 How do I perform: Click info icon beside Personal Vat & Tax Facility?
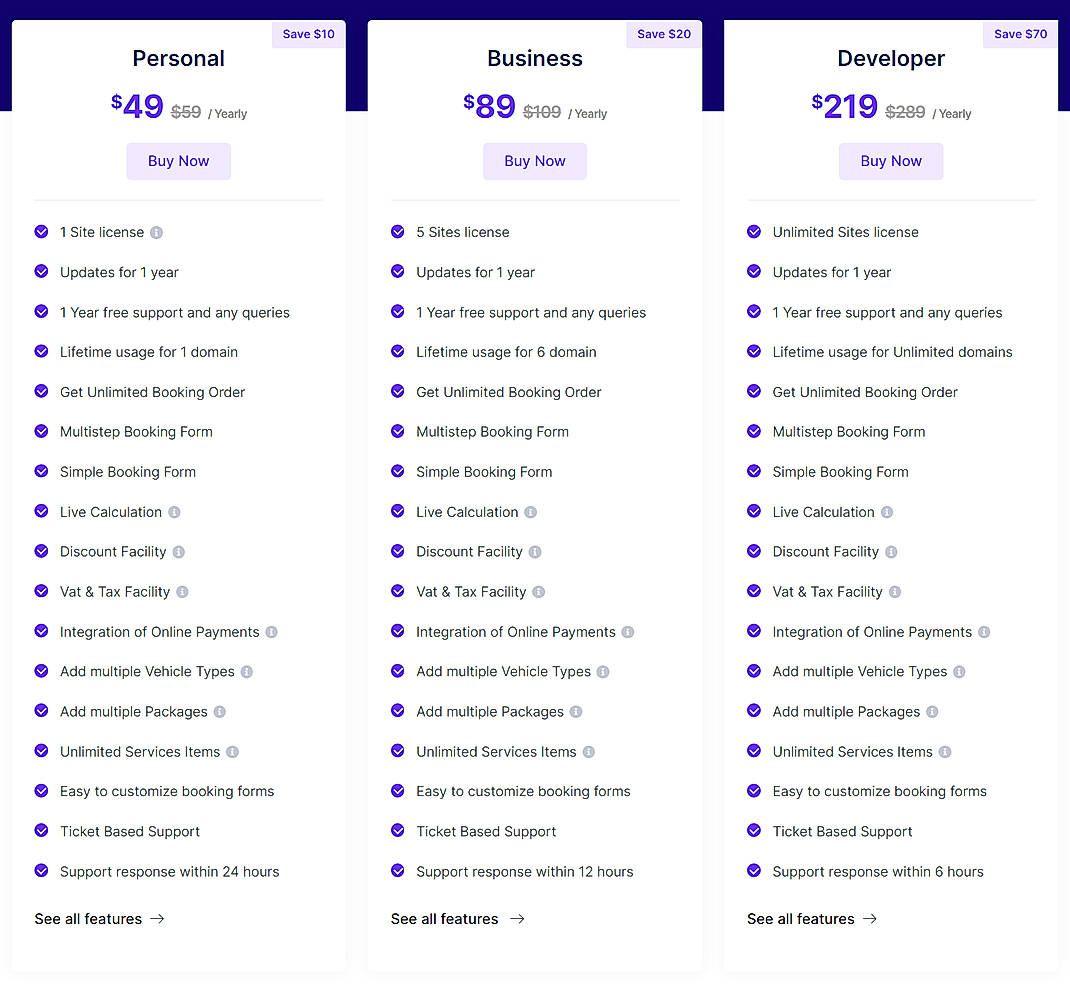coord(182,592)
